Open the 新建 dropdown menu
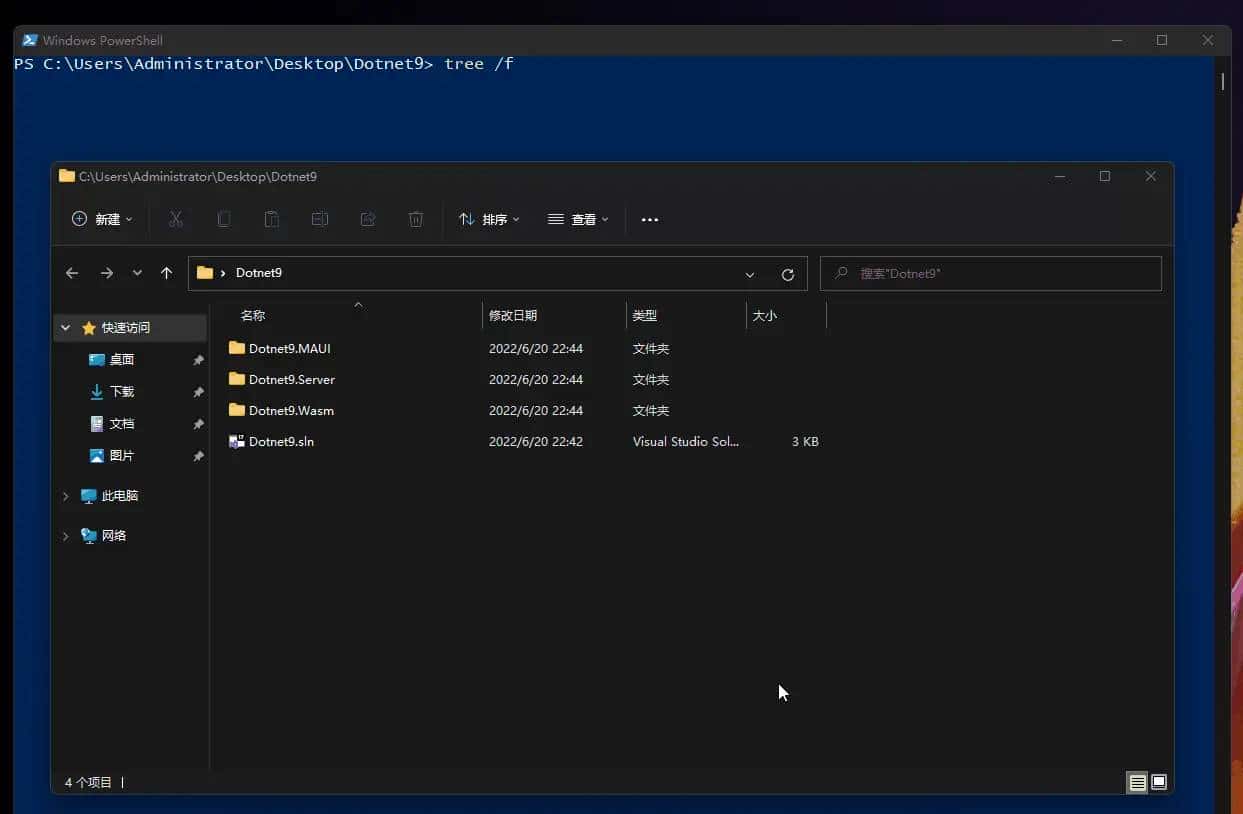The width and height of the screenshot is (1243, 814). [x=101, y=219]
